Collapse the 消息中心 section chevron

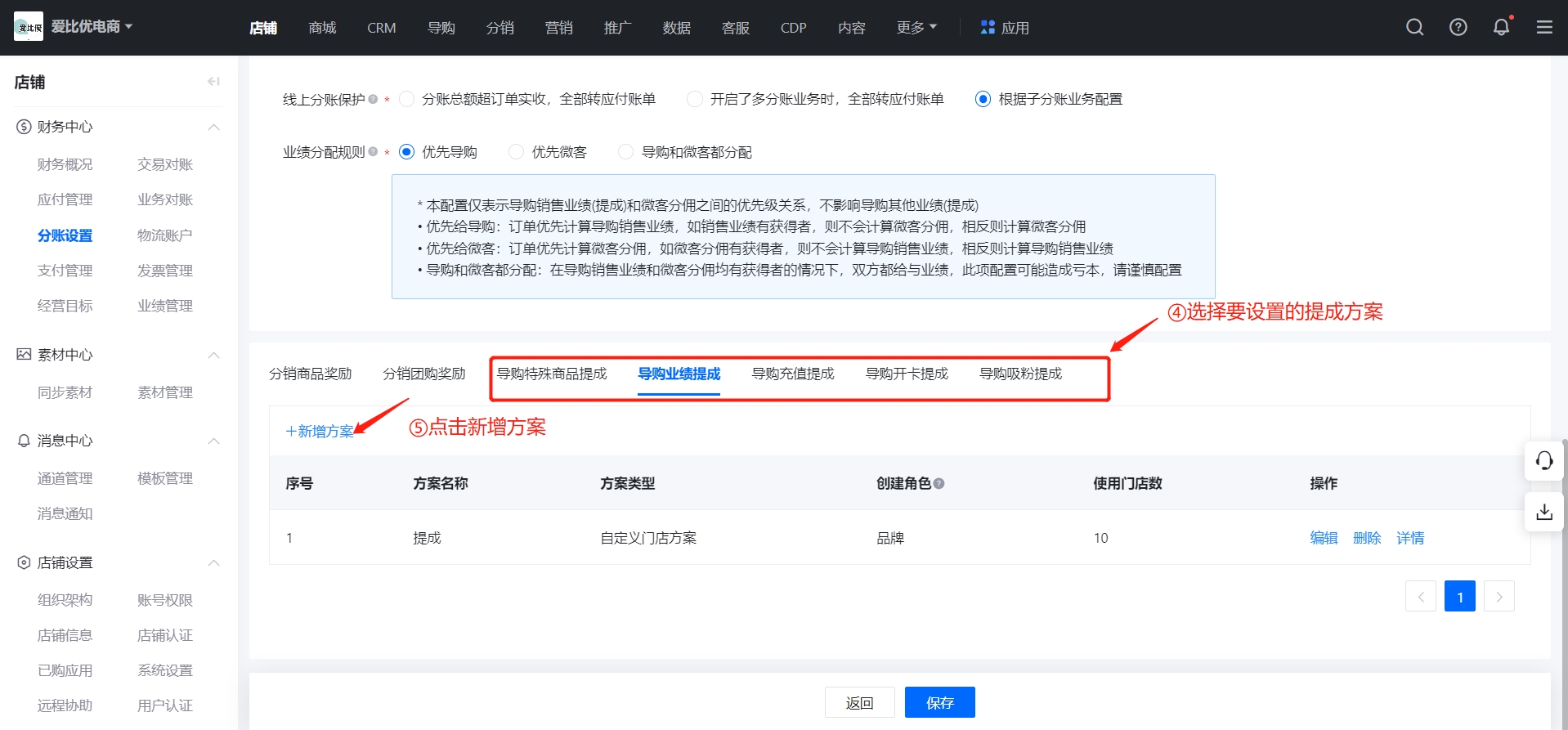(x=213, y=441)
